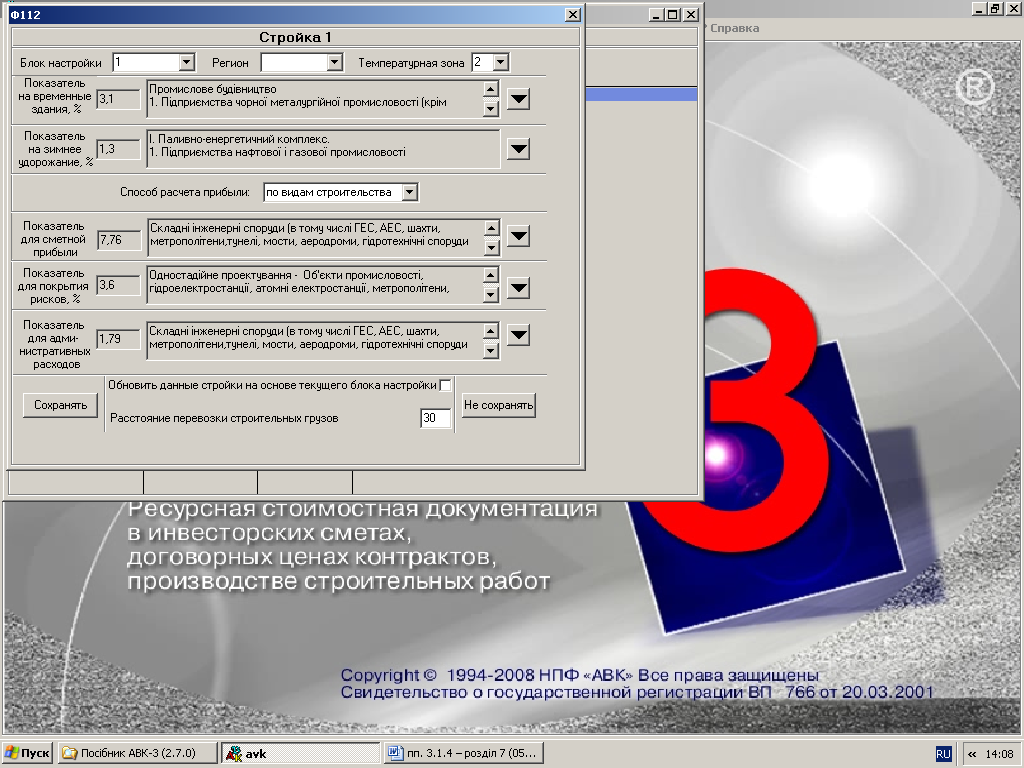Image resolution: width=1024 pixels, height=768 pixels.
Task: Open the Блок настройки dropdown
Action: click(187, 63)
